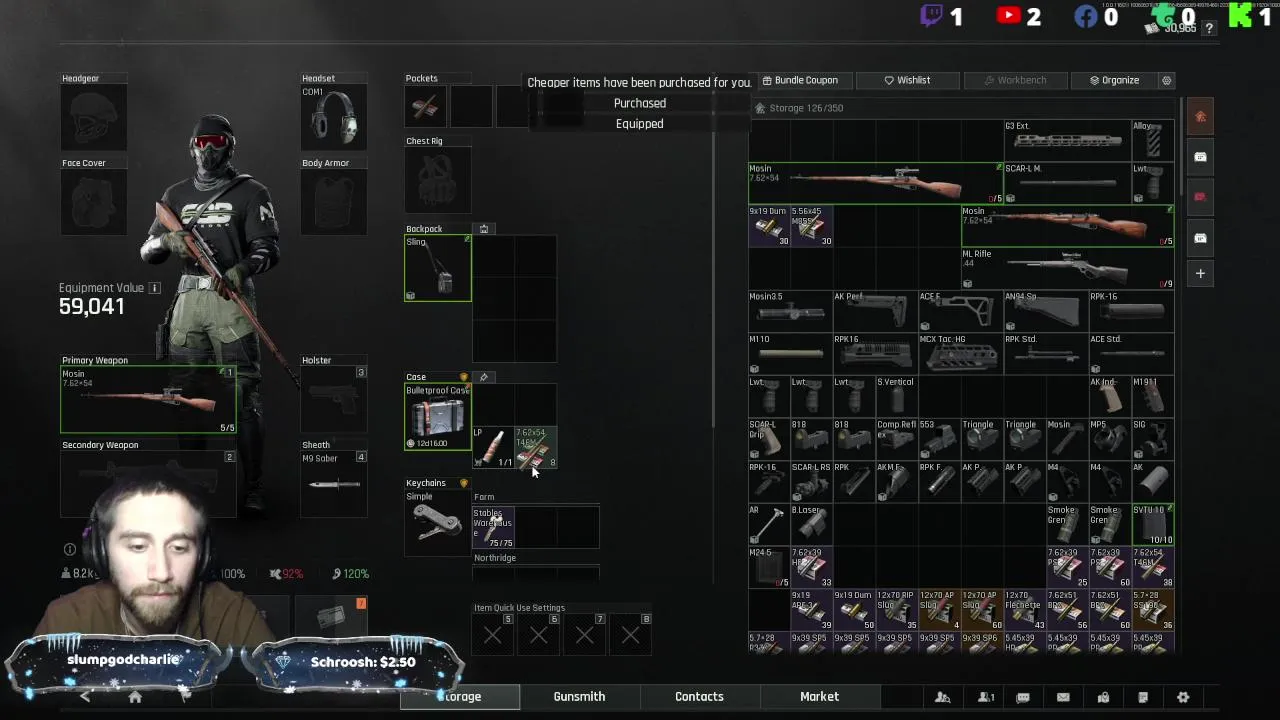This screenshot has width=1280, height=720.
Task: Select the equipped Mosin primary weapon
Action: coord(149,400)
